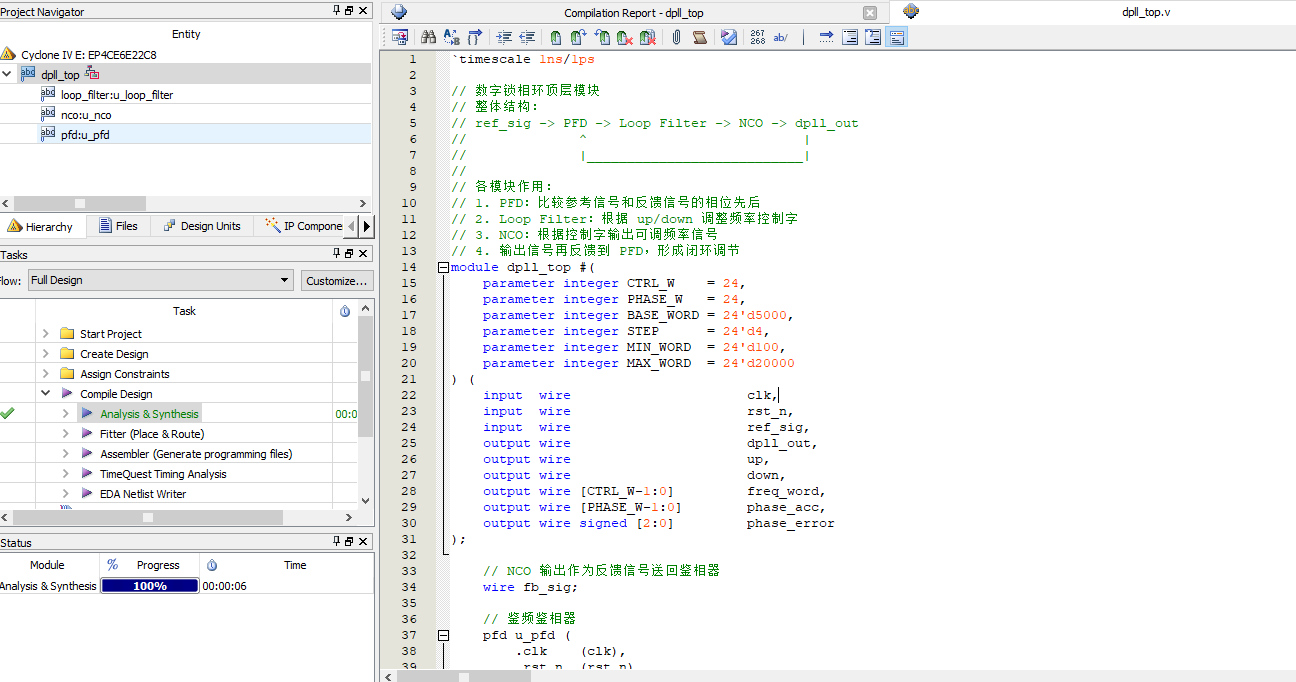Screen dimensions: 1296x682
Task: Open the Flow dropdown showing Full Design
Action: point(160,280)
